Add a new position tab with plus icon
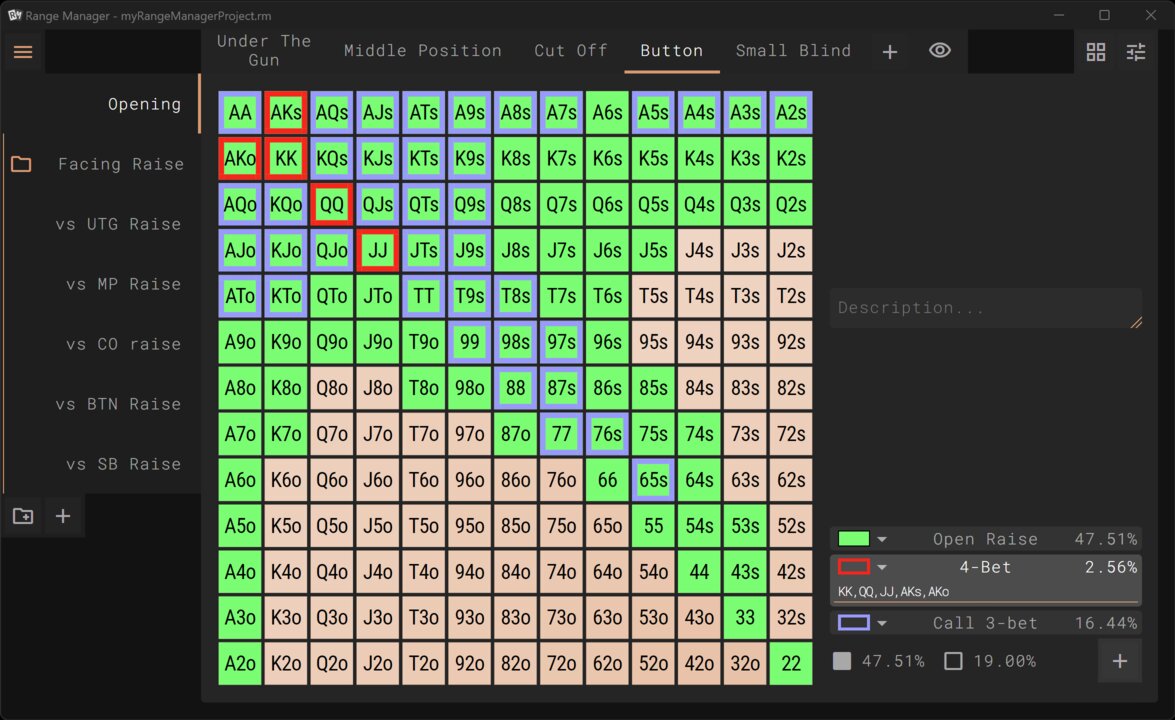The height and width of the screenshot is (720, 1175). 889,52
